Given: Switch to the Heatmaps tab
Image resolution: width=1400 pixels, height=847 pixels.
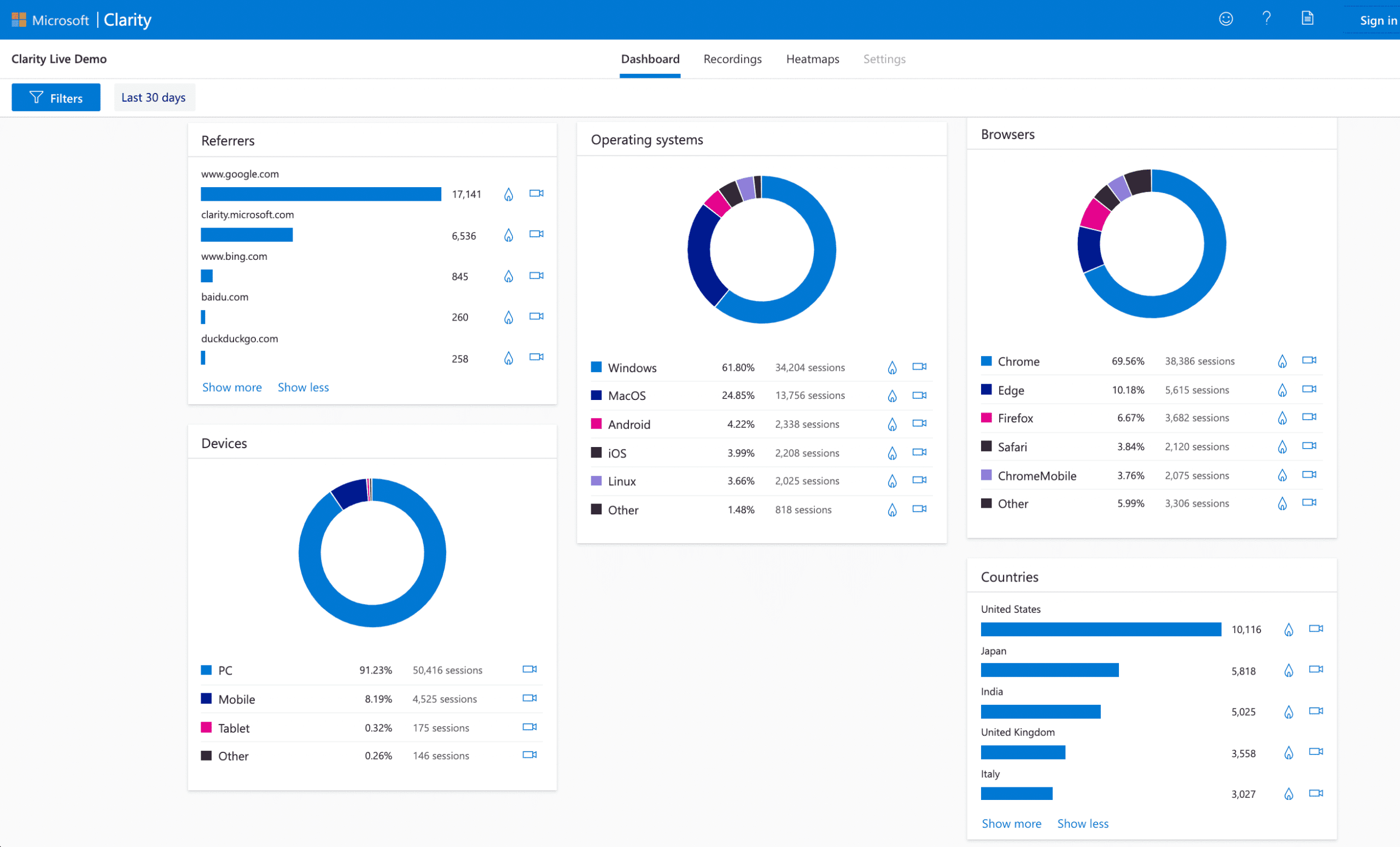Looking at the screenshot, I should 813,59.
